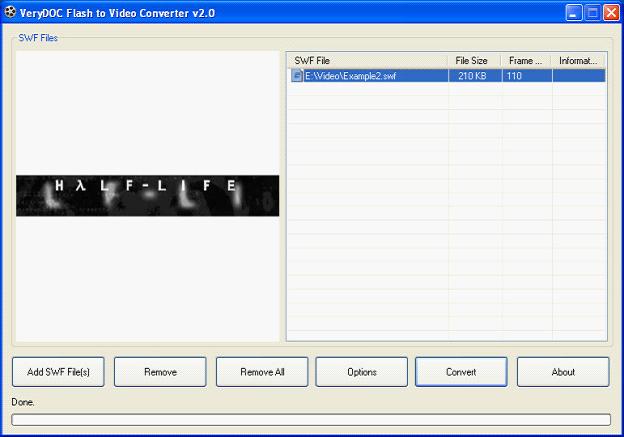The height and width of the screenshot is (437, 624).
Task: Sort by the File Size column header
Action: tap(474, 60)
